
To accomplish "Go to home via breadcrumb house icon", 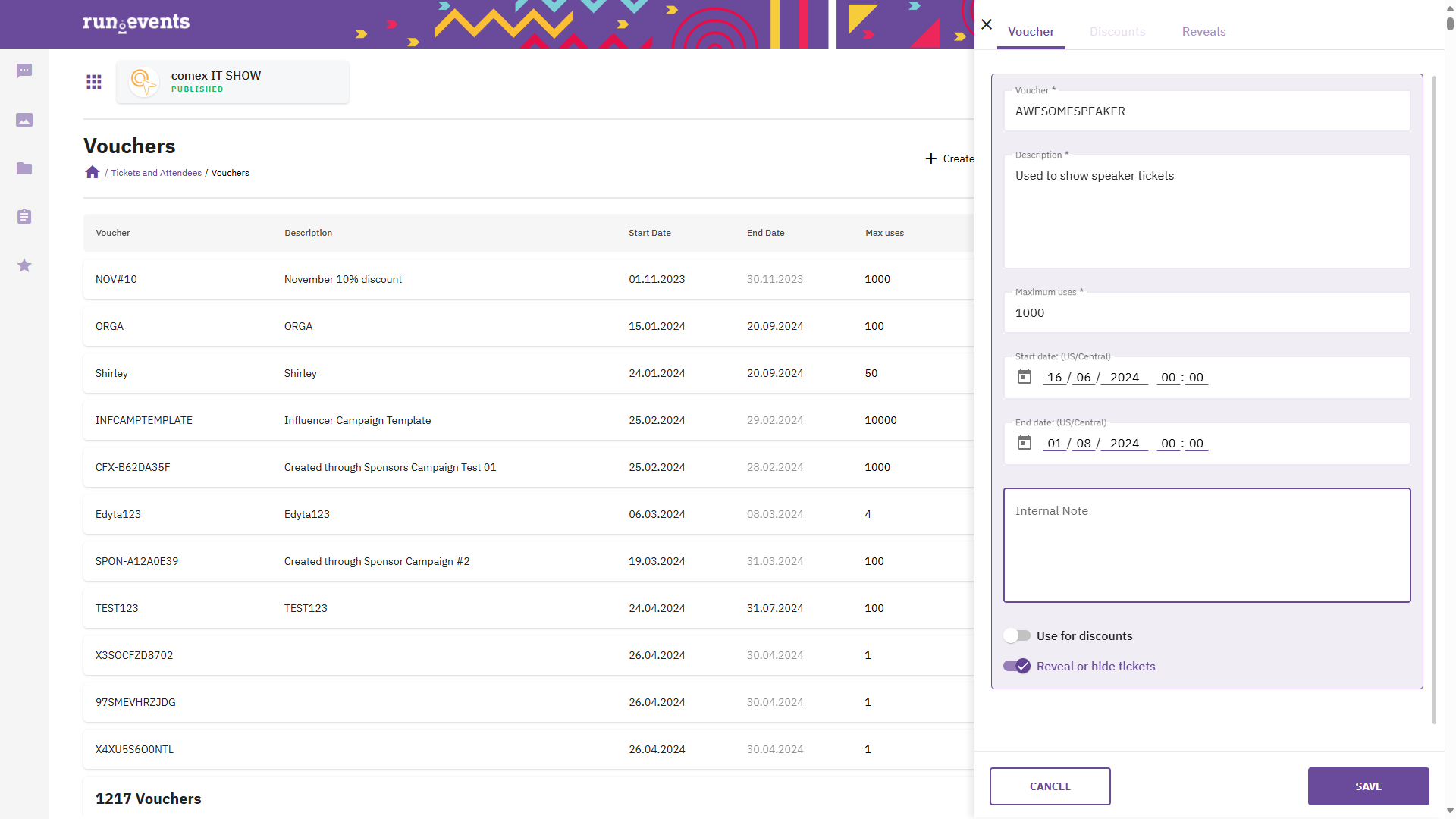I will [x=93, y=173].
